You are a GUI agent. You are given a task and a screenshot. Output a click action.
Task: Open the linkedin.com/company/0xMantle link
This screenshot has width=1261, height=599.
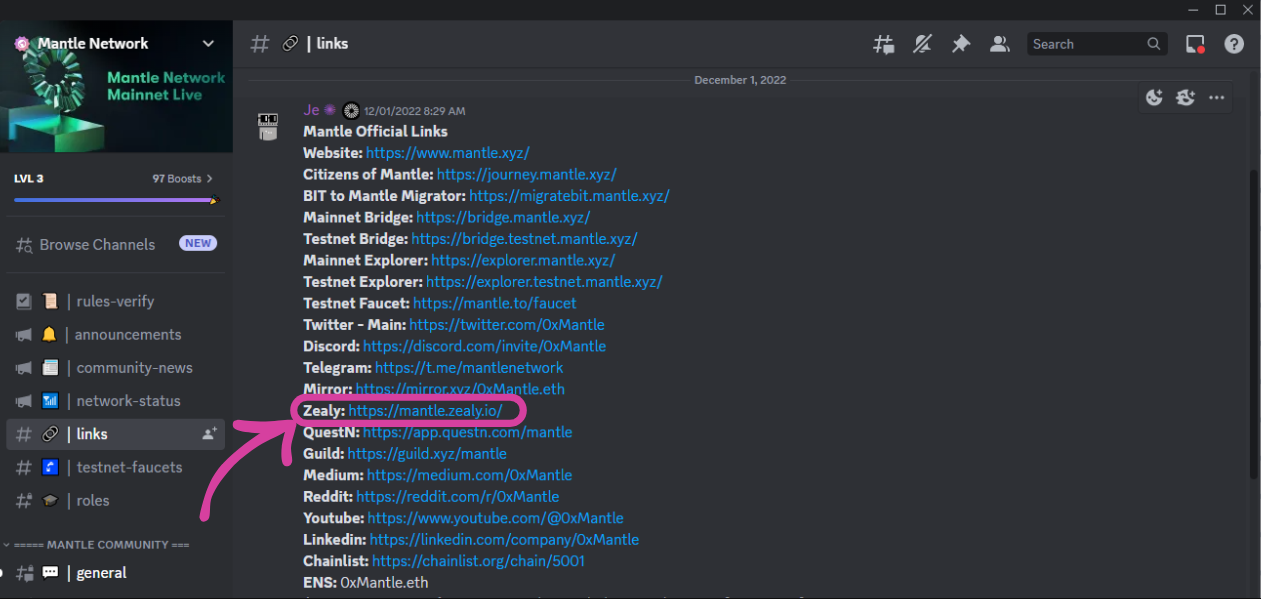click(504, 540)
